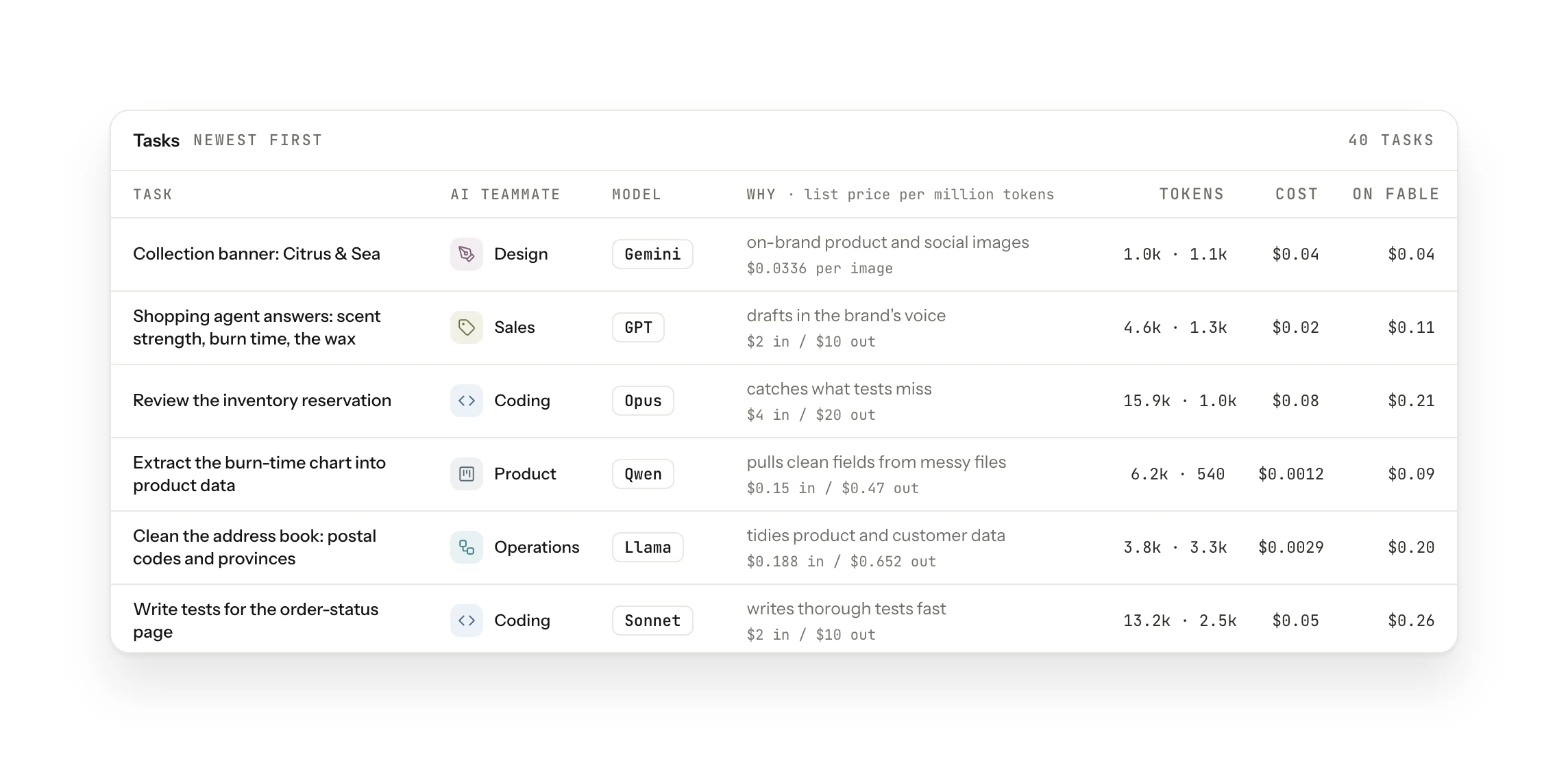Open task 'Collection banner: Citrus & Sea'
The width and height of the screenshot is (1568, 763).
[256, 254]
